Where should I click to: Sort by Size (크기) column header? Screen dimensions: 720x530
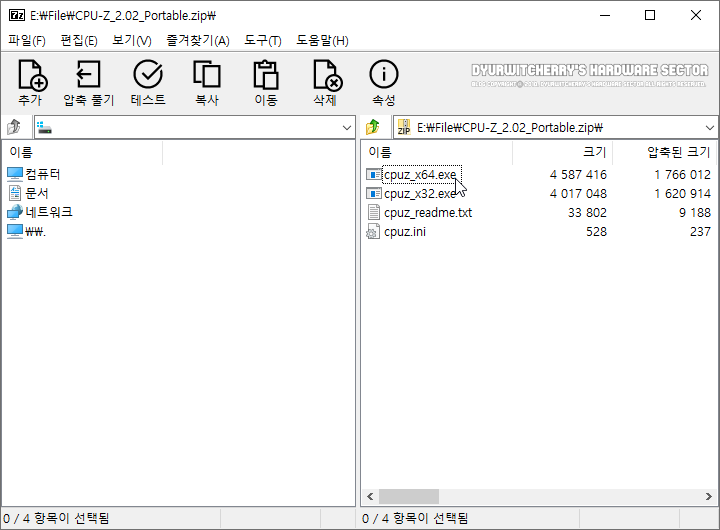(562, 152)
